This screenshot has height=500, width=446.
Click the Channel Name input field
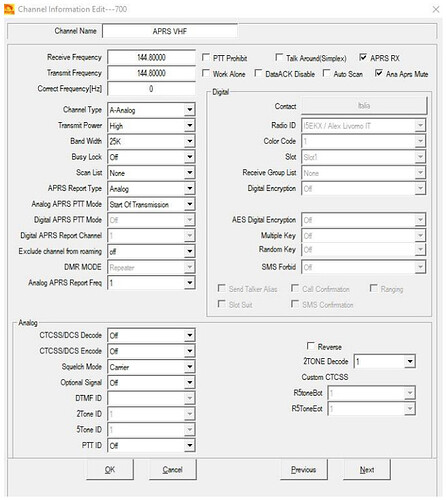[x=170, y=31]
